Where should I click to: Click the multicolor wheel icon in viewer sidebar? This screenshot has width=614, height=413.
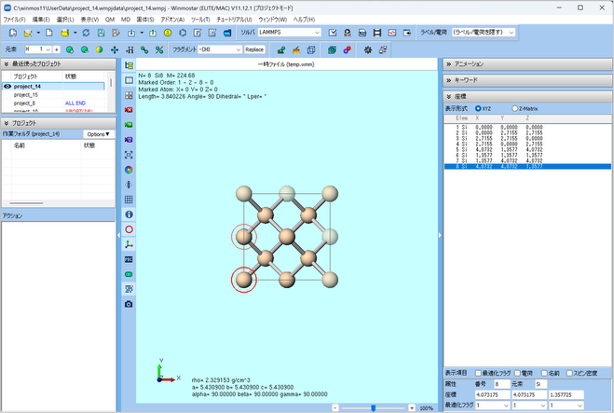pyautogui.click(x=129, y=170)
